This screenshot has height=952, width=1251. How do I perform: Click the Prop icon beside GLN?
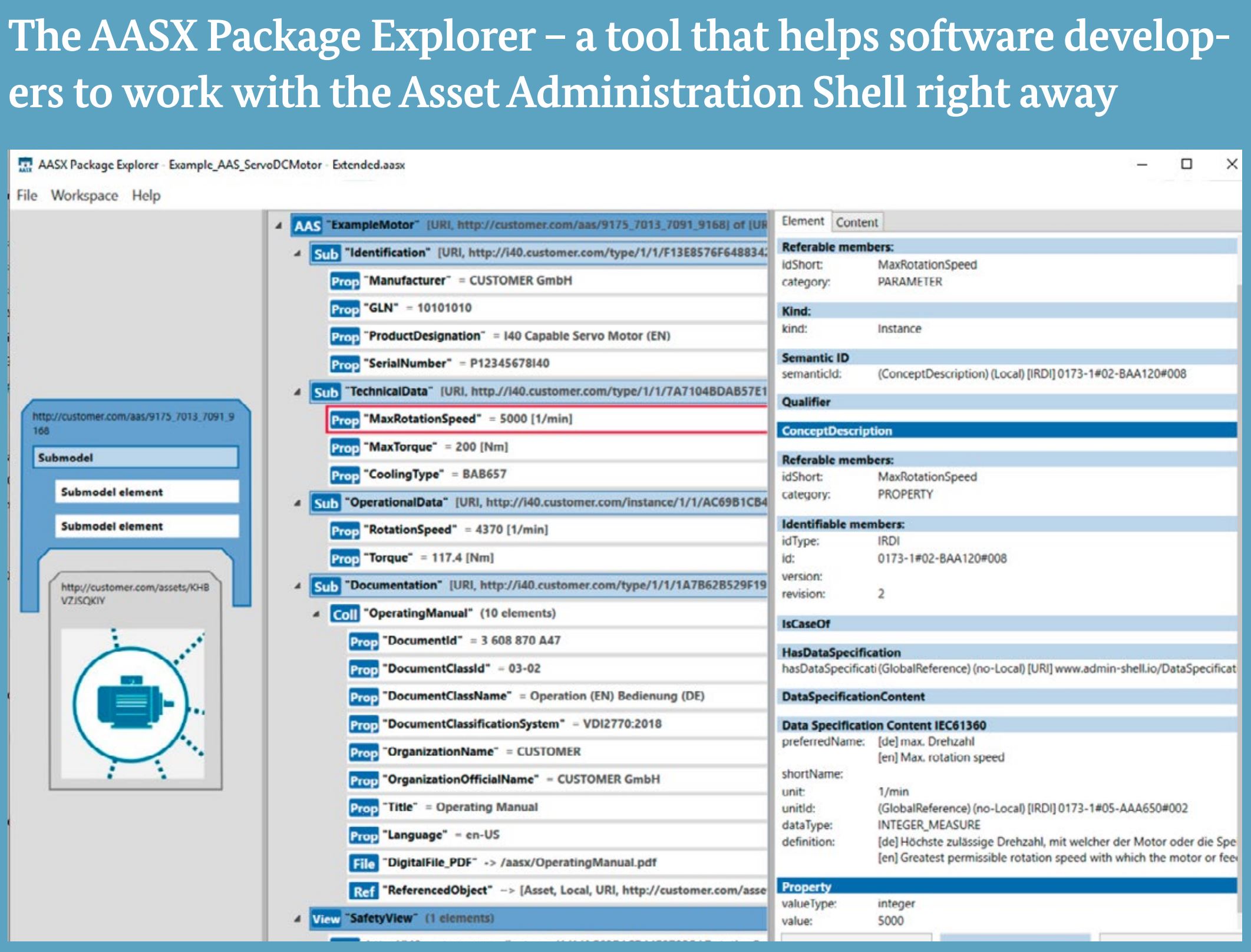(345, 309)
